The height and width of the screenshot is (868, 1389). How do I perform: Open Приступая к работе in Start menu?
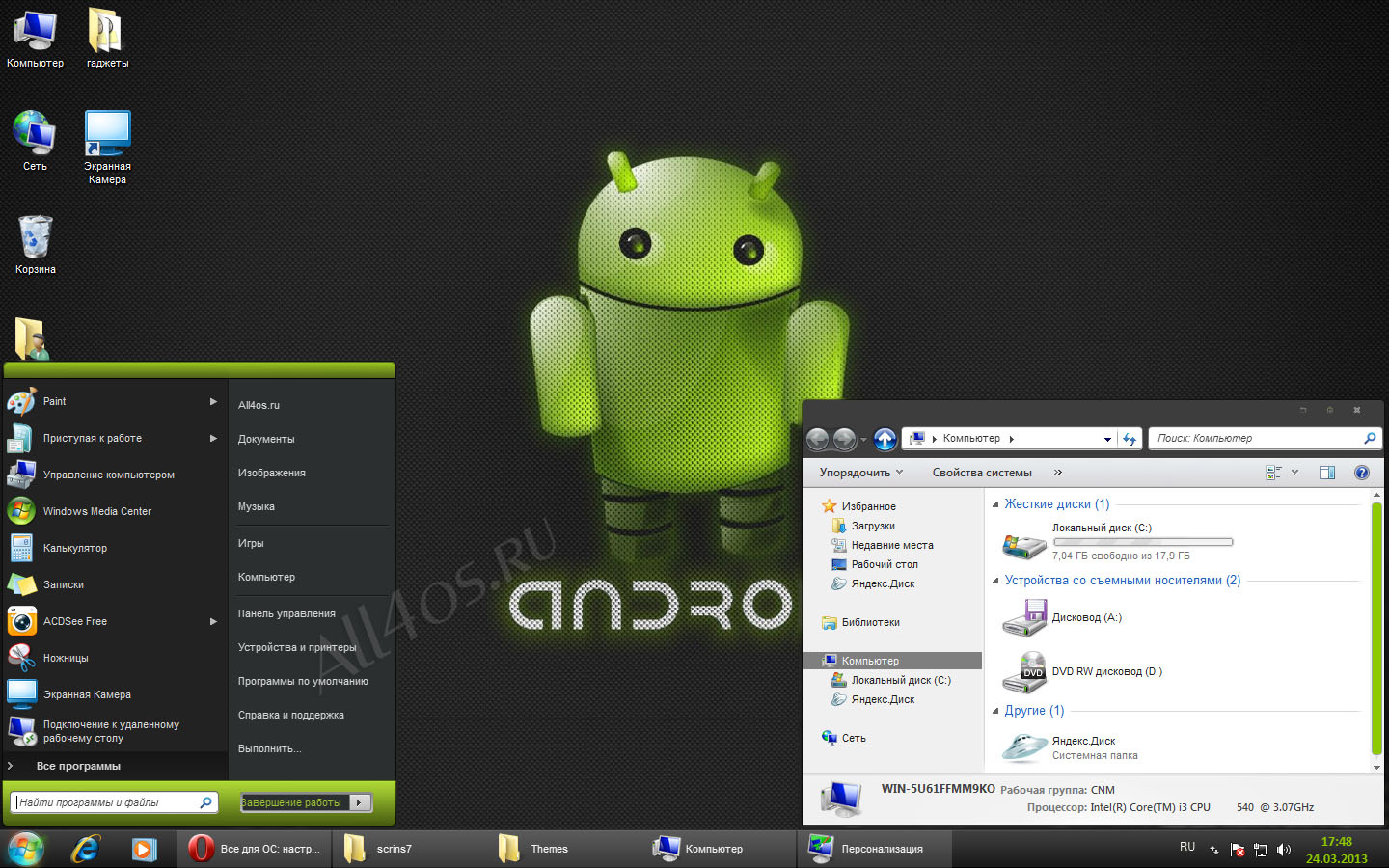[114, 438]
